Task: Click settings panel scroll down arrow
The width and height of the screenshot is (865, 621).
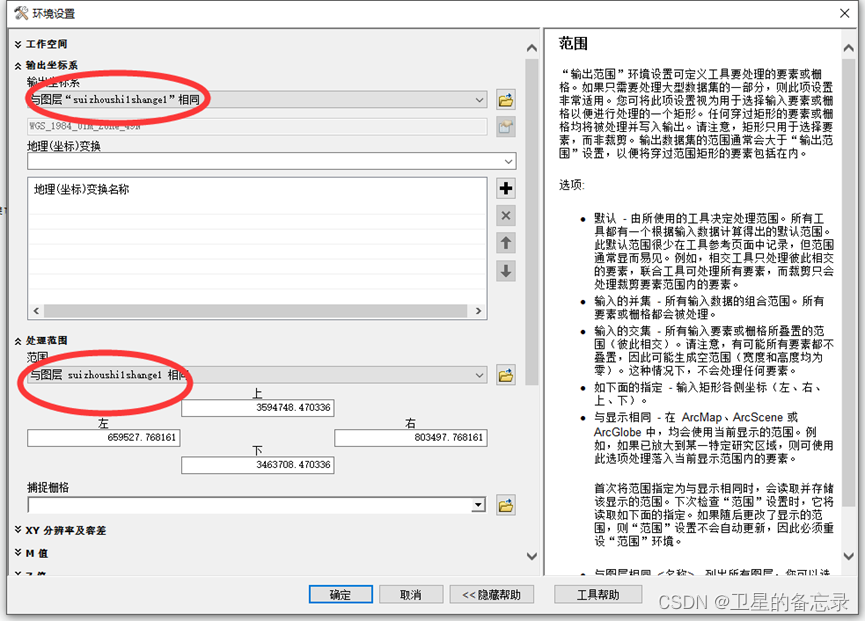Action: pyautogui.click(x=532, y=556)
